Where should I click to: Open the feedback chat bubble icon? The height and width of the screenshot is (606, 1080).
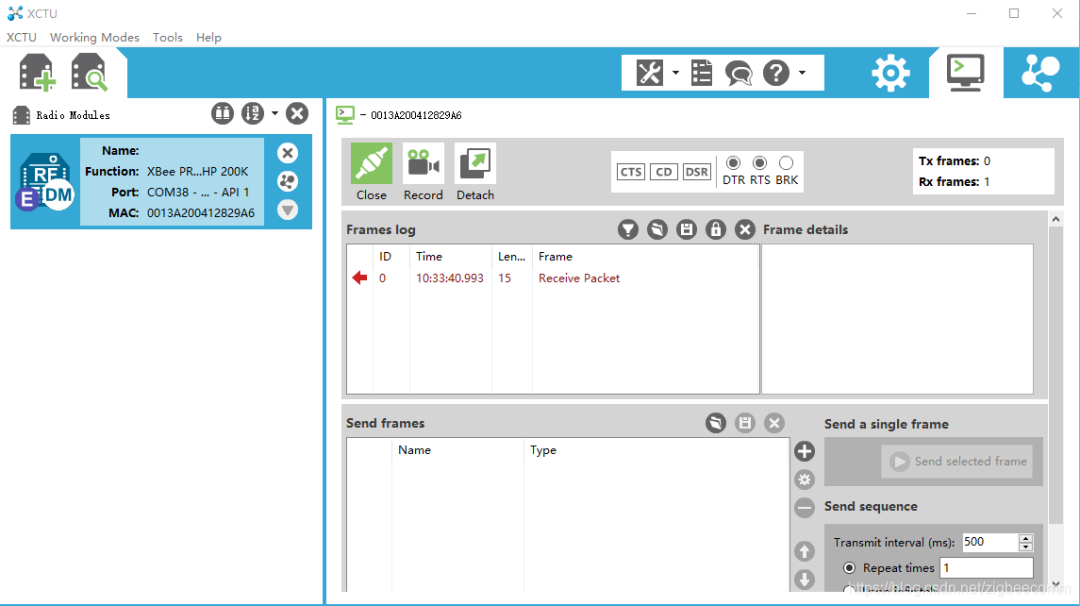738,73
